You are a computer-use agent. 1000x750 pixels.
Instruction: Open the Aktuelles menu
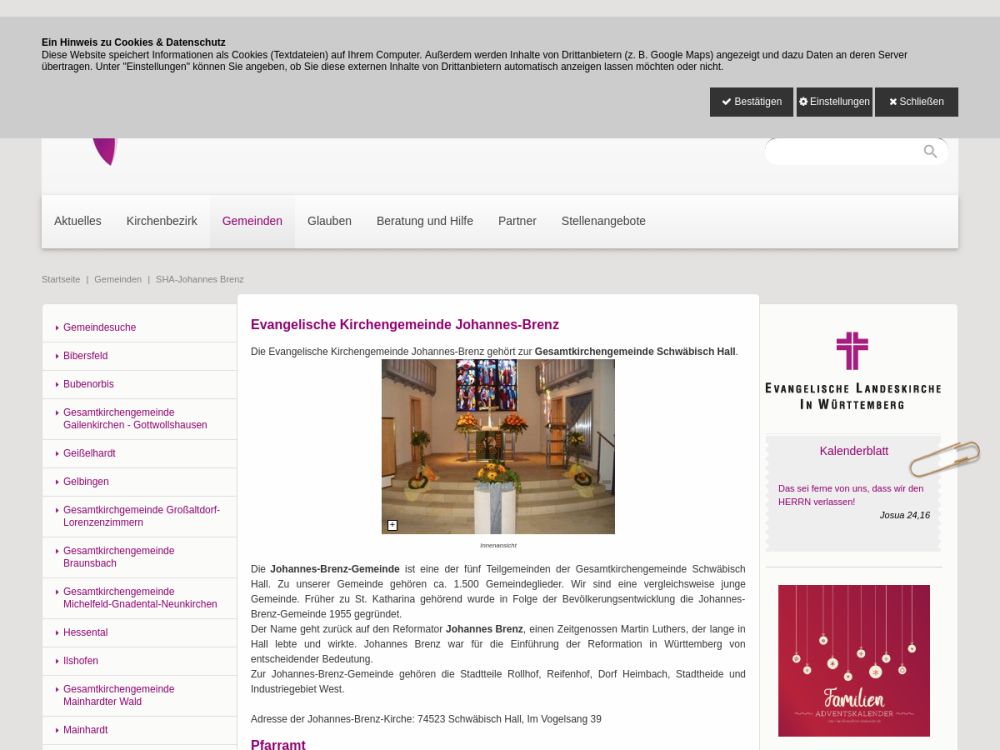(78, 221)
